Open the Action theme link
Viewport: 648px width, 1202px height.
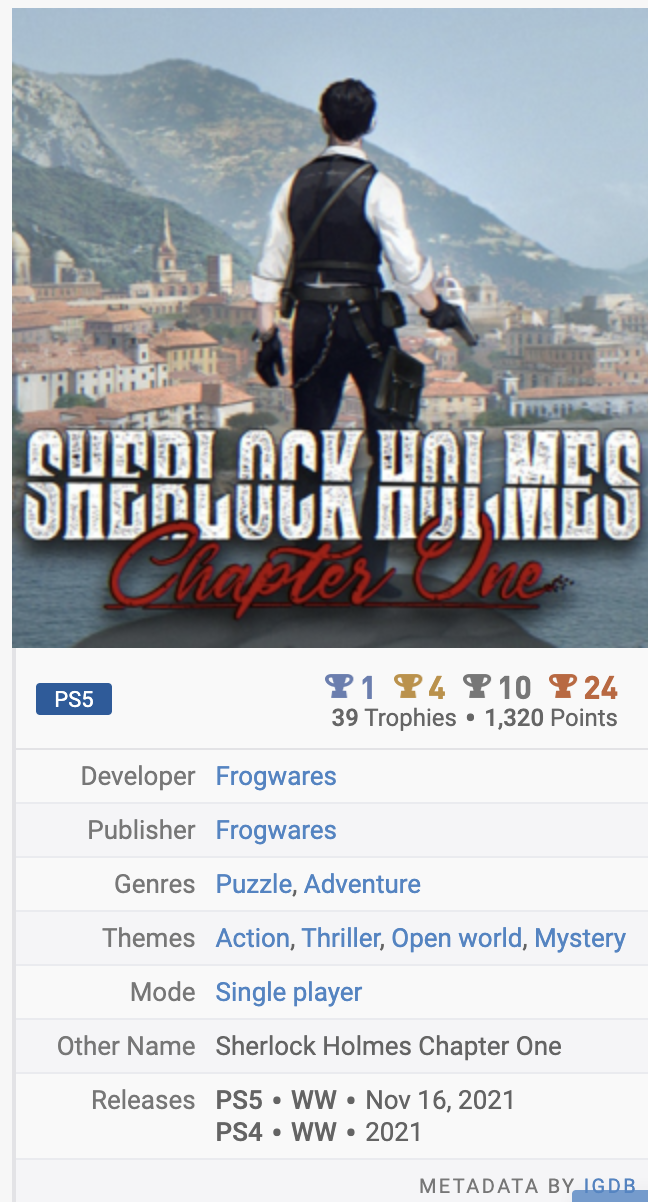click(x=253, y=938)
